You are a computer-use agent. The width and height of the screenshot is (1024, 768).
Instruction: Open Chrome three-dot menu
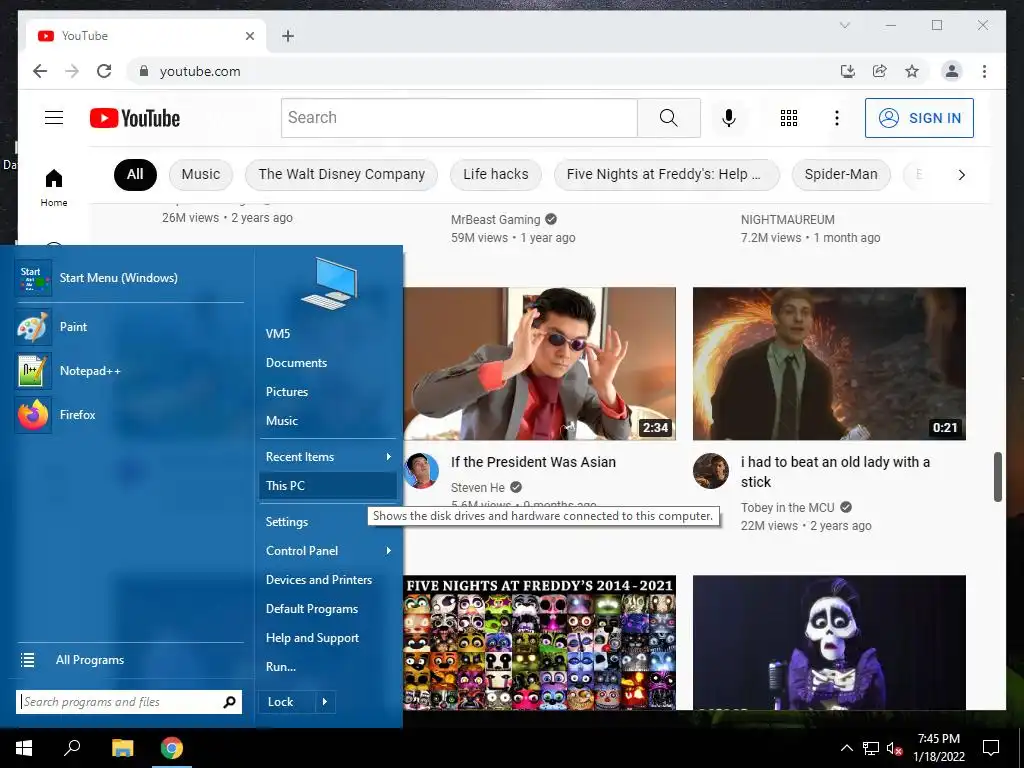coord(984,71)
